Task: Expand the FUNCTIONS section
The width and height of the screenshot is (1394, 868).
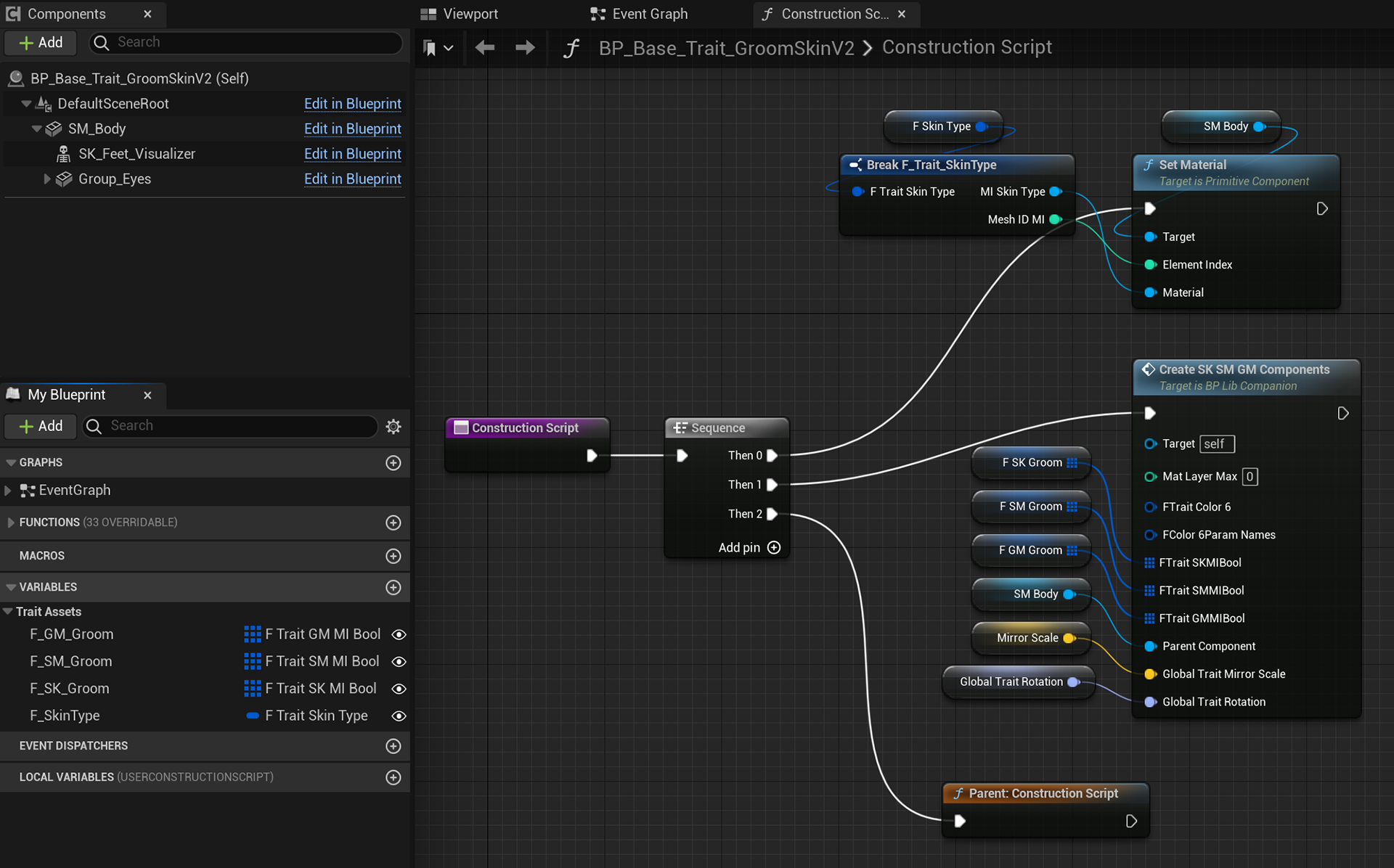Action: coord(10,523)
